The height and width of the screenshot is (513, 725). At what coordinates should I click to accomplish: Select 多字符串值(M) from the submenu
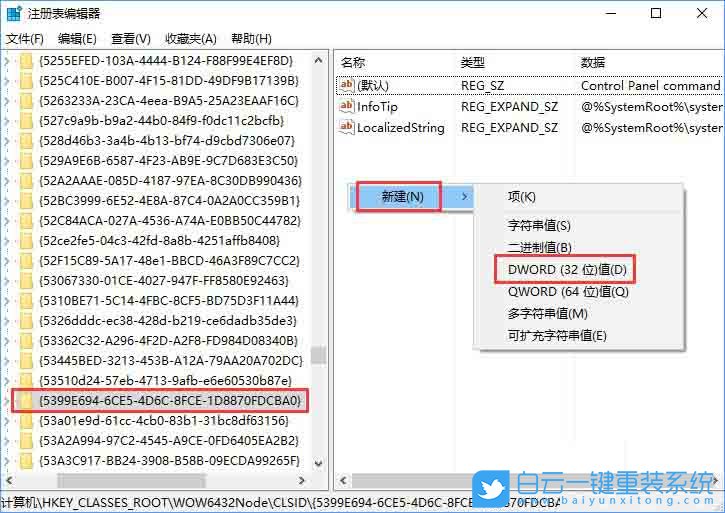(x=547, y=314)
